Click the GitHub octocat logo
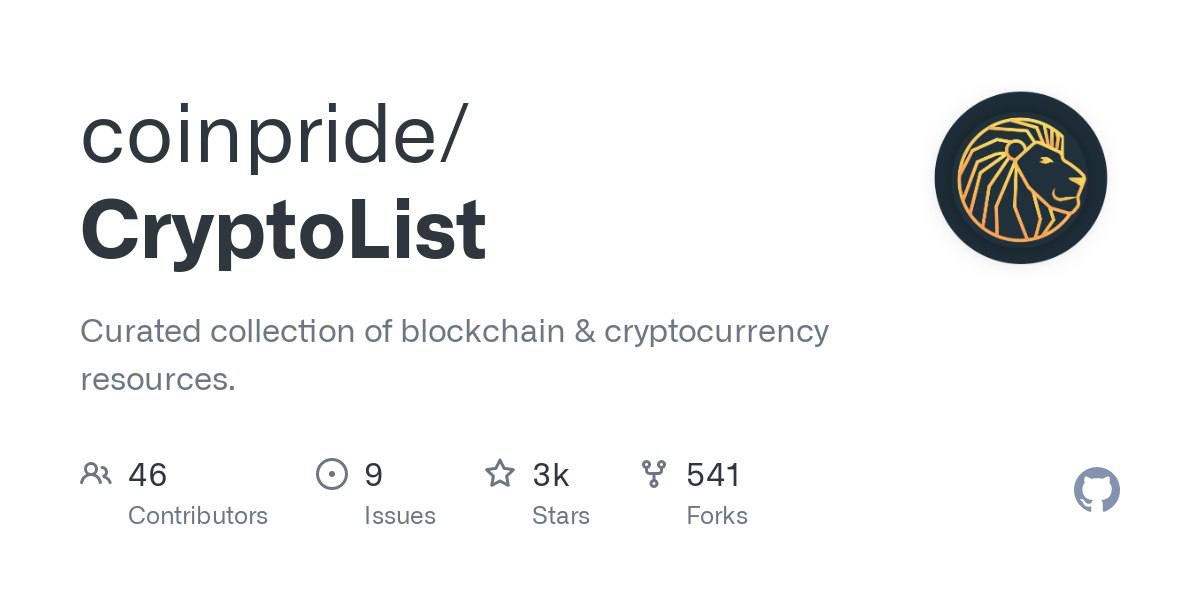1200x600 pixels. pos(1096,490)
